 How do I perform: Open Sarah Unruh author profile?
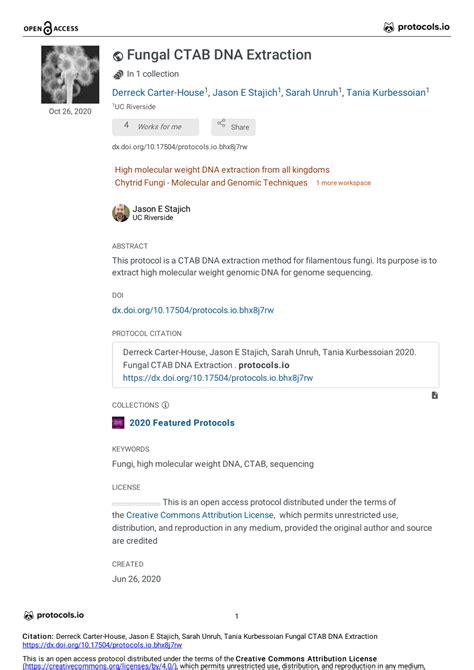coord(312,93)
